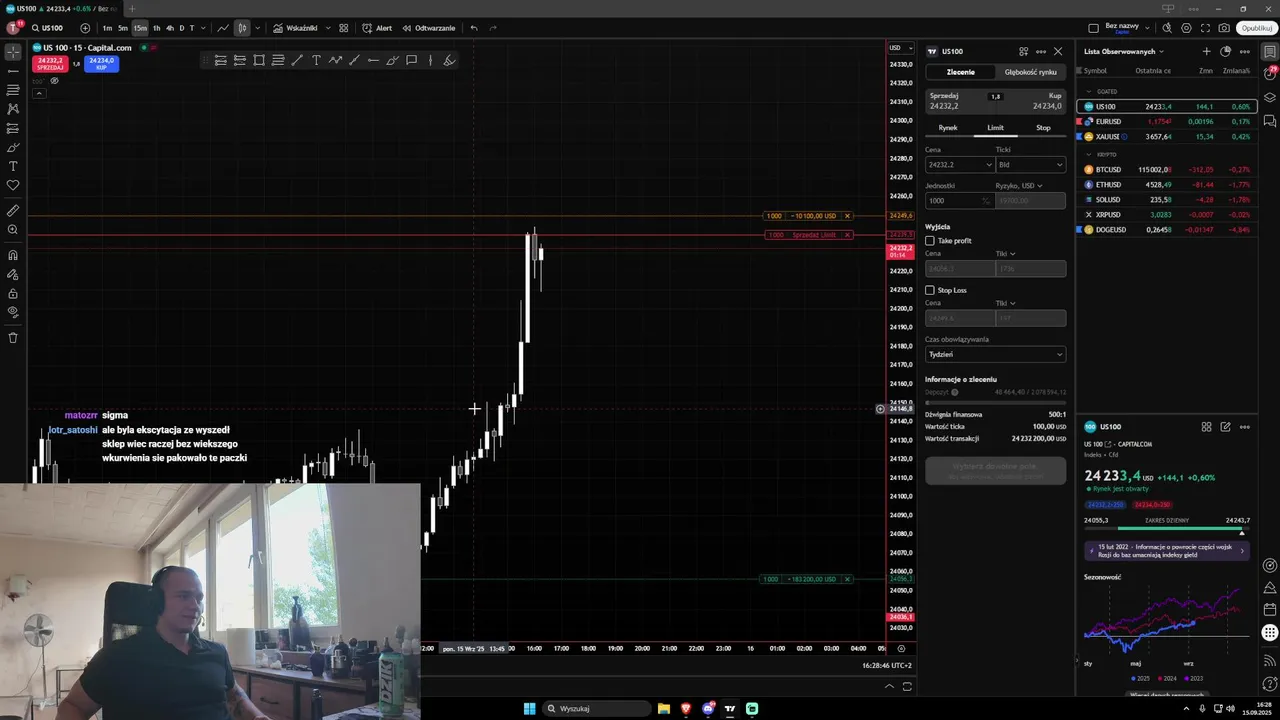Click the red SPRZEDAJ button on chart

click(50, 64)
